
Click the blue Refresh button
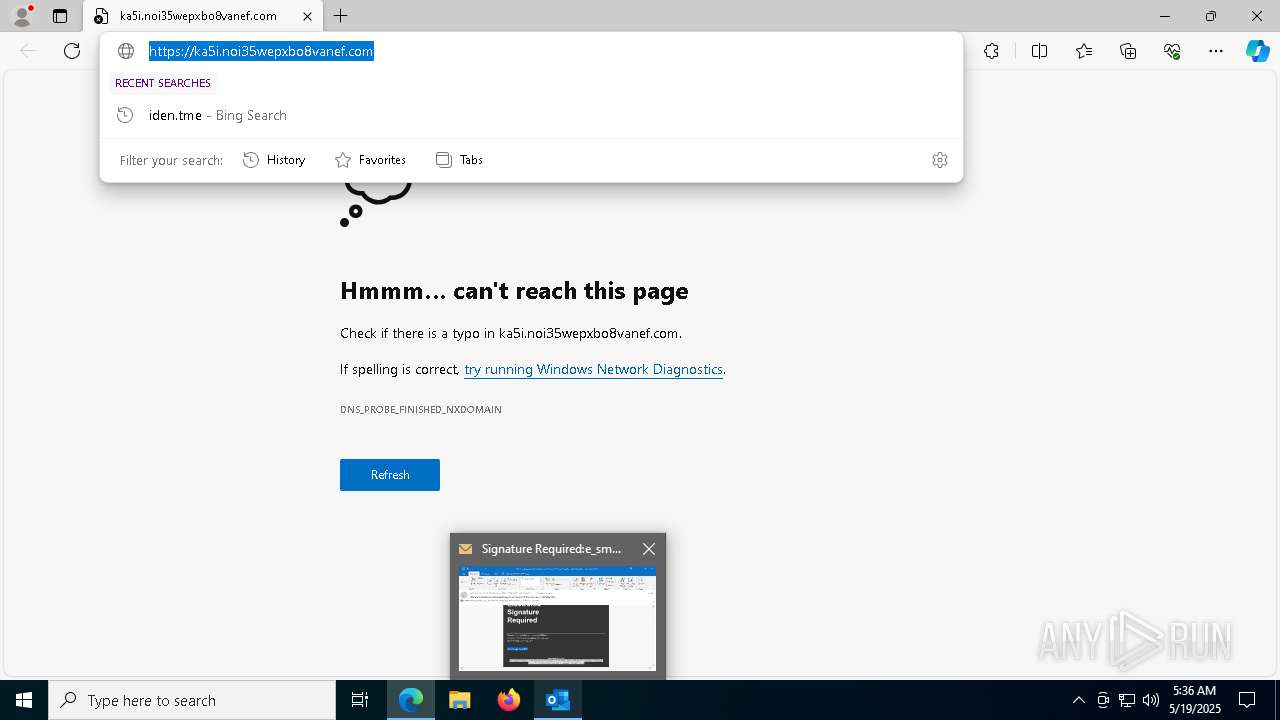pos(390,475)
